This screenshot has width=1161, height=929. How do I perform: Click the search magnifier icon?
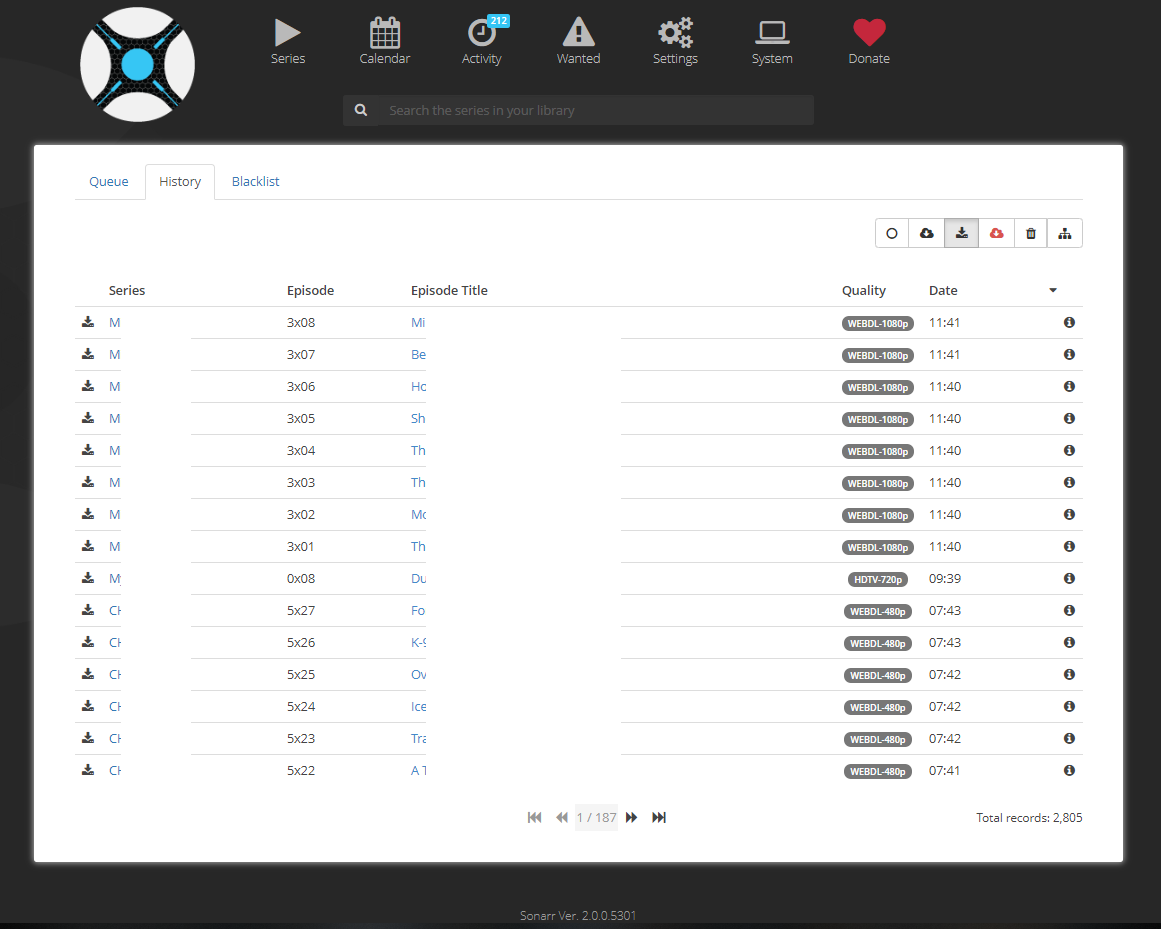(x=361, y=110)
